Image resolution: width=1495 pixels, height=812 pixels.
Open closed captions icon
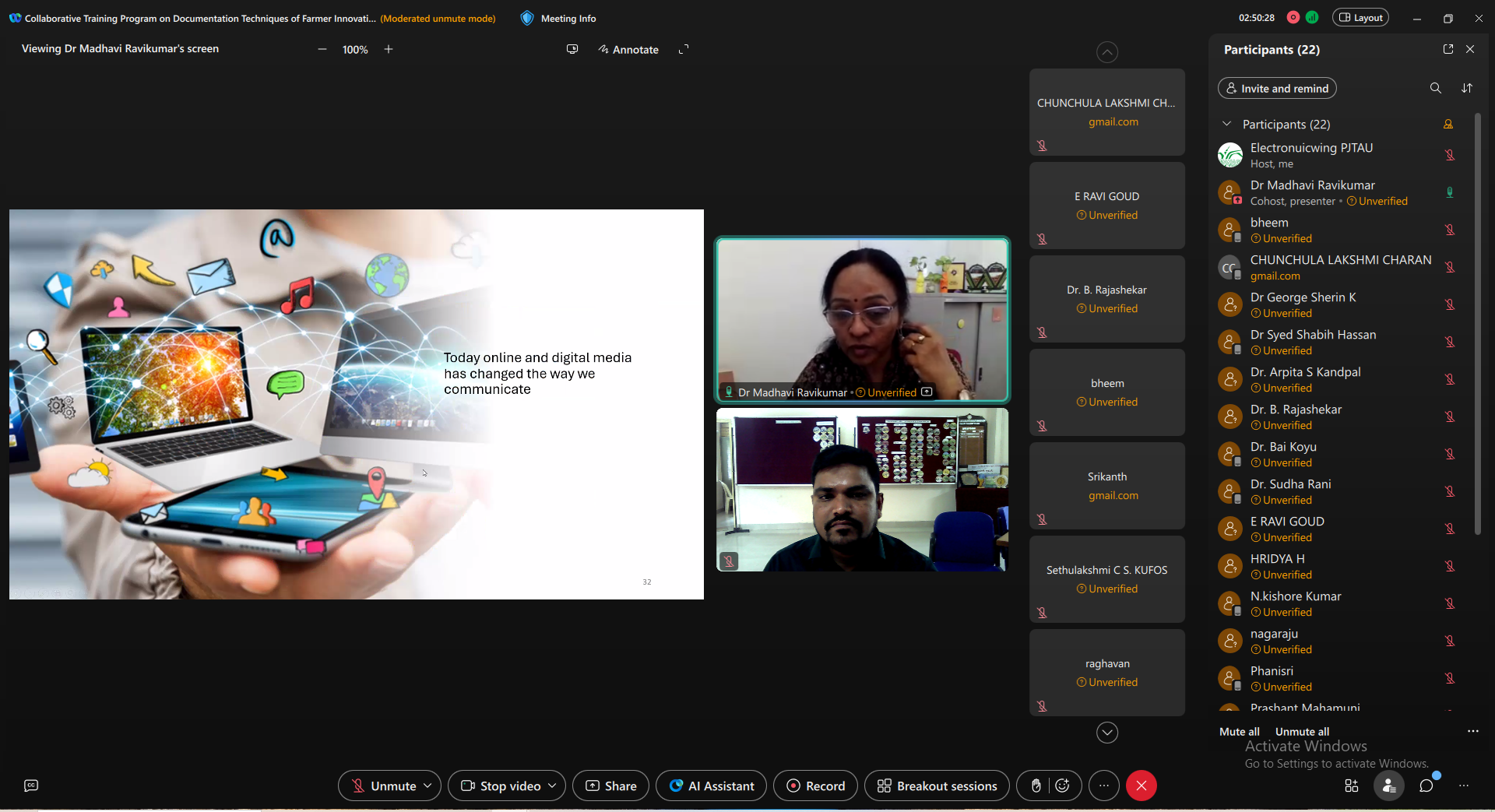tap(31, 786)
